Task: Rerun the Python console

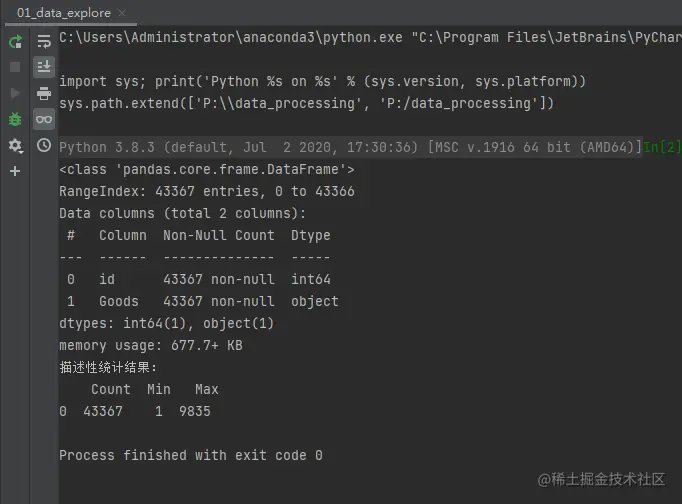Action: (x=15, y=42)
